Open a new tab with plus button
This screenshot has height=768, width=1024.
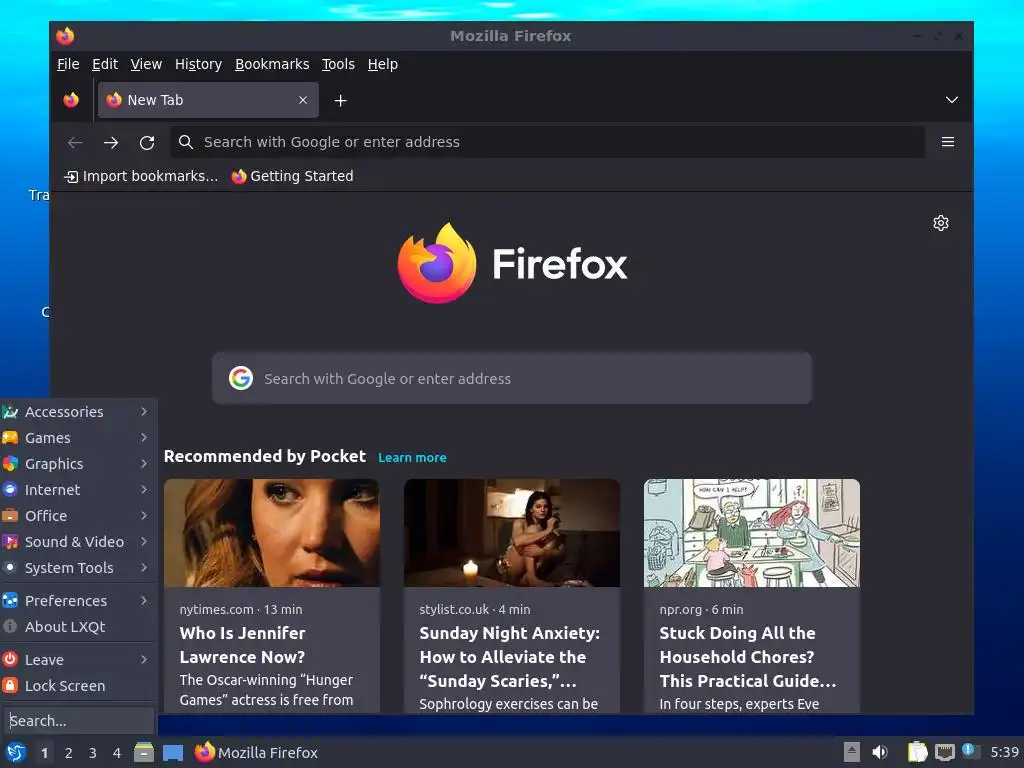tap(340, 101)
